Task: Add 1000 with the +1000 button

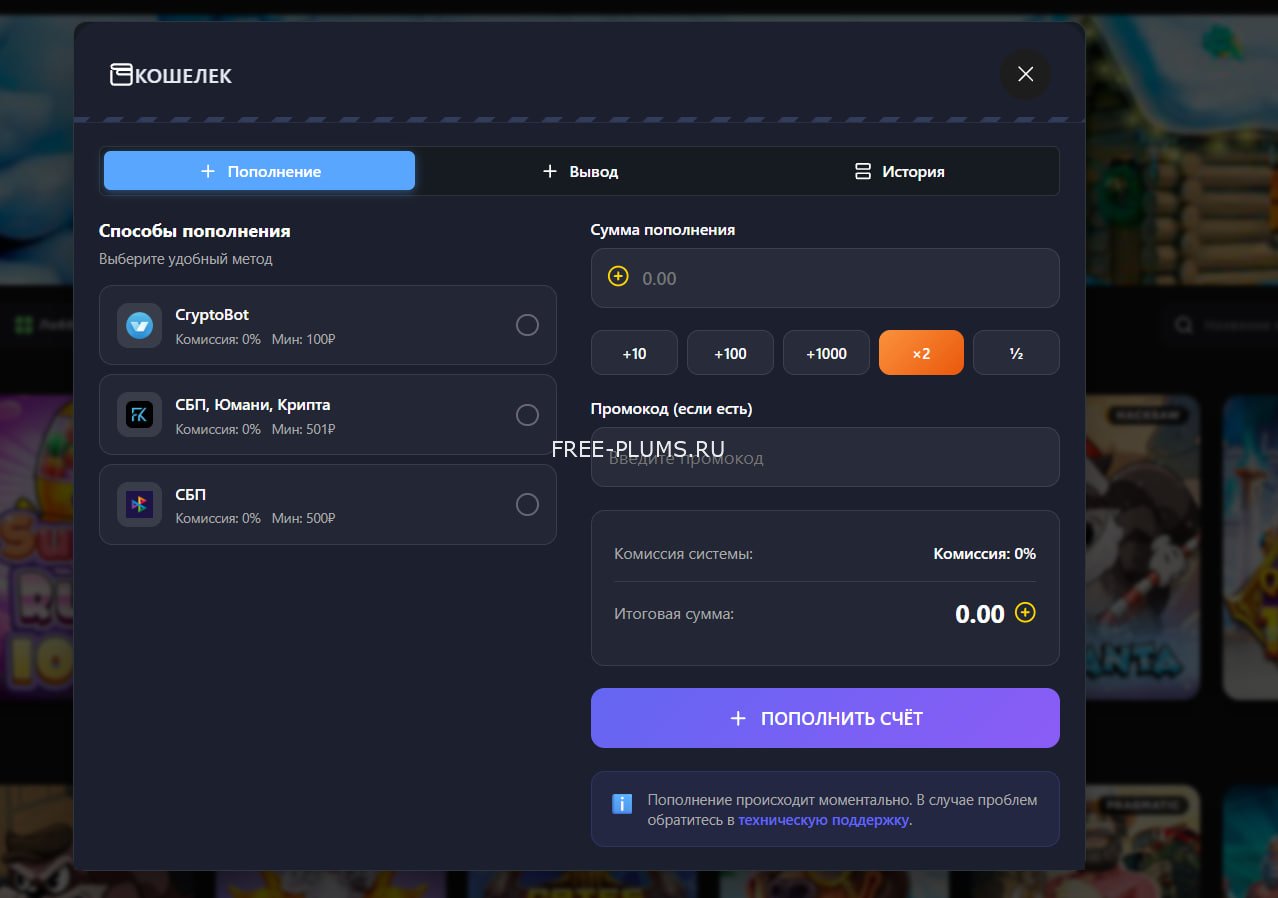Action: pos(826,353)
